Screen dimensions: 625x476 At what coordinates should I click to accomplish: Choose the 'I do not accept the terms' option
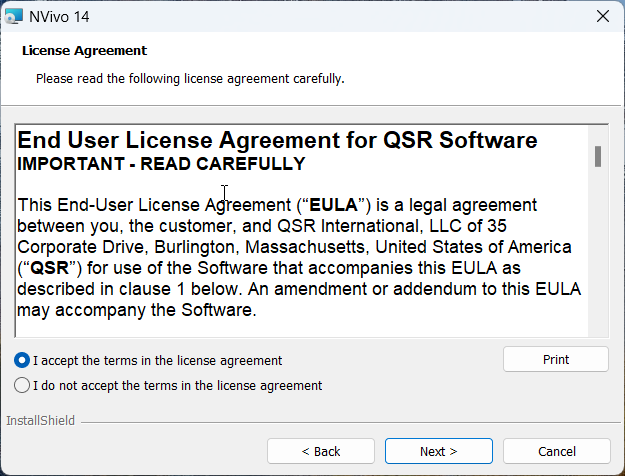tap(22, 385)
